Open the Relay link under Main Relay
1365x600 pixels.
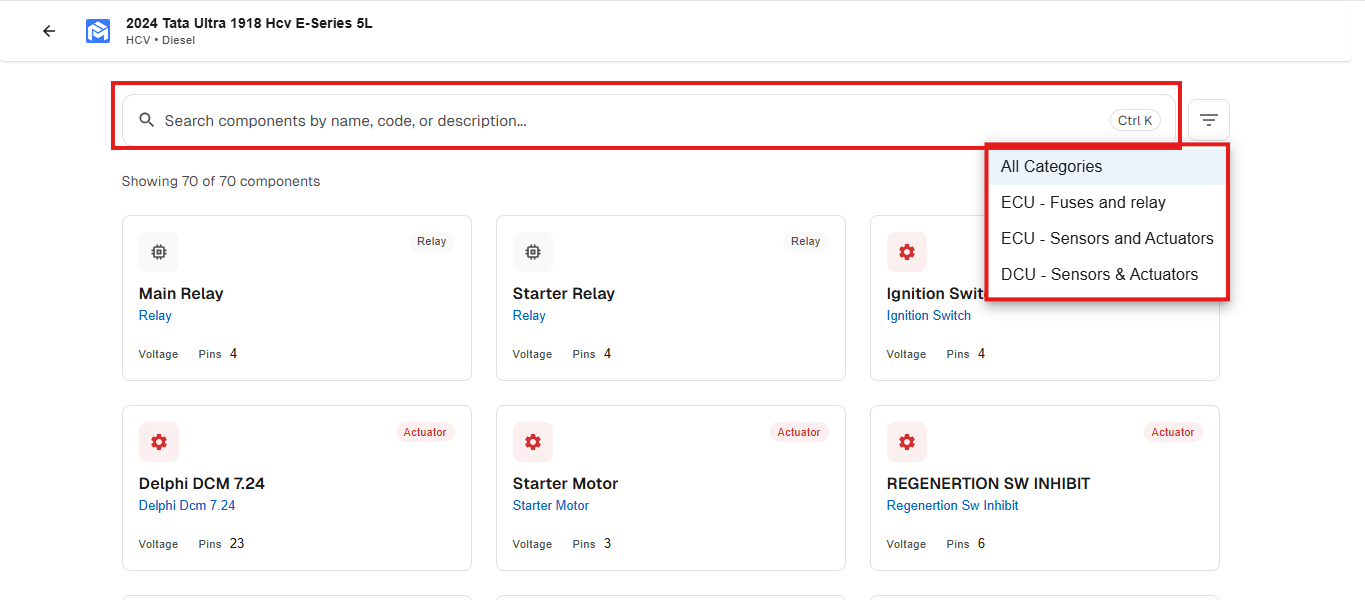(155, 315)
